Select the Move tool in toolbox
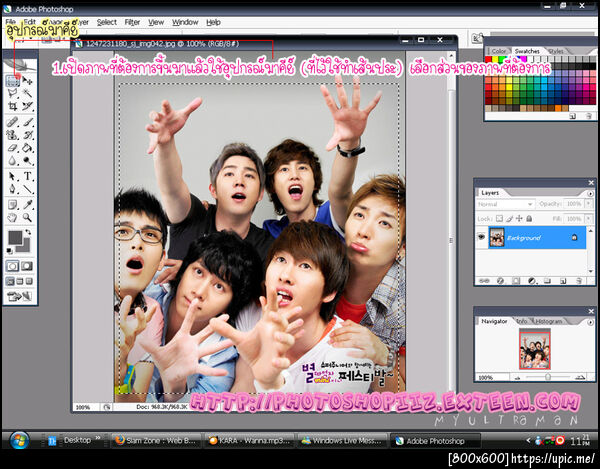 [x=27, y=81]
